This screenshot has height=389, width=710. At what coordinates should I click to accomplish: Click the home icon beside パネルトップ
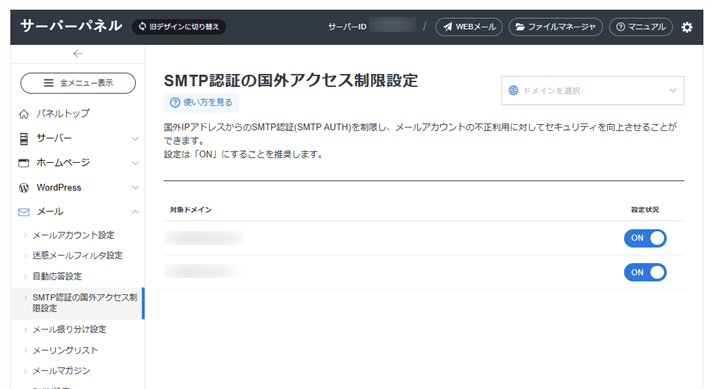pyautogui.click(x=24, y=114)
